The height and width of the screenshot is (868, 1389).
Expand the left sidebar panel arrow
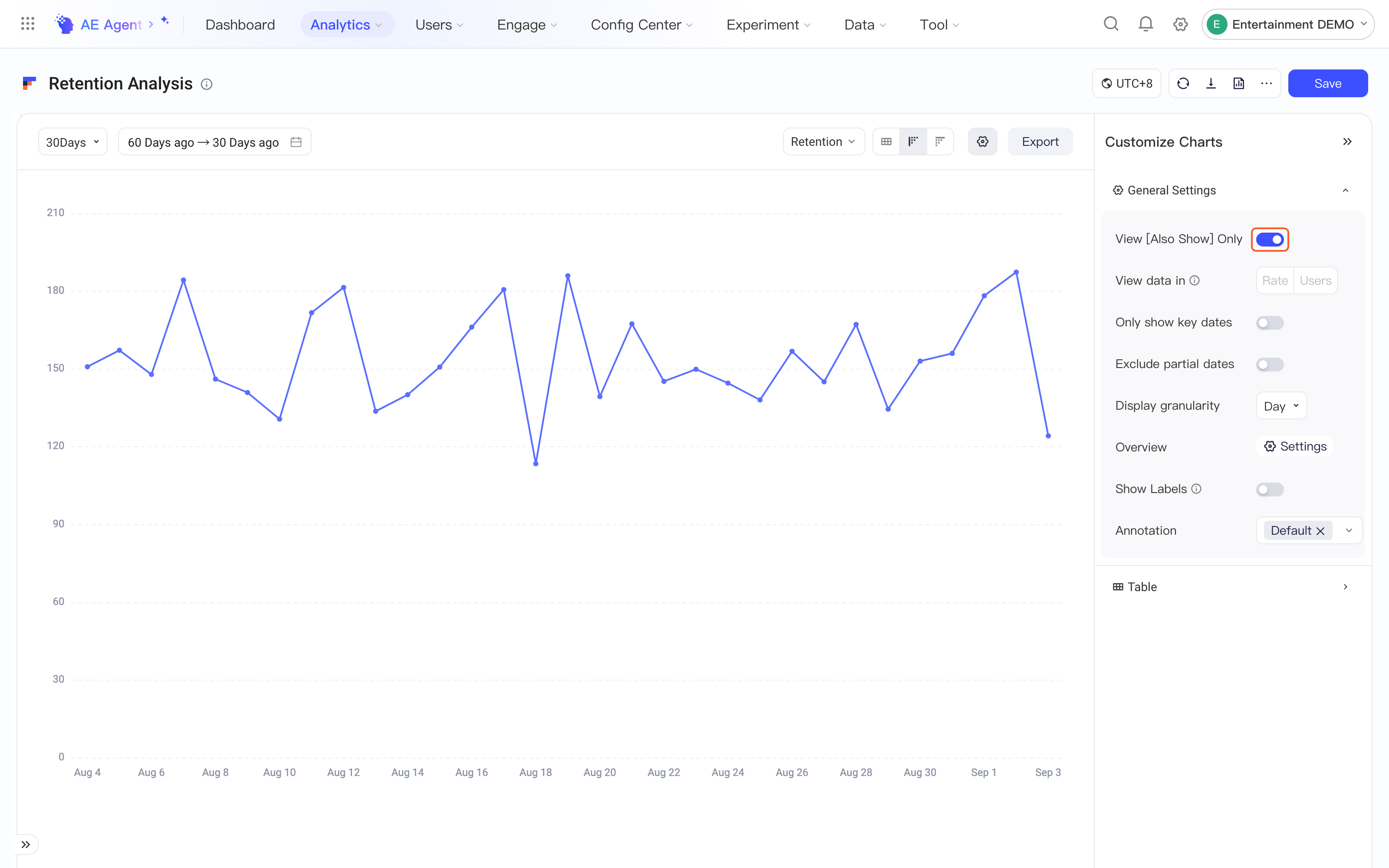(x=26, y=844)
